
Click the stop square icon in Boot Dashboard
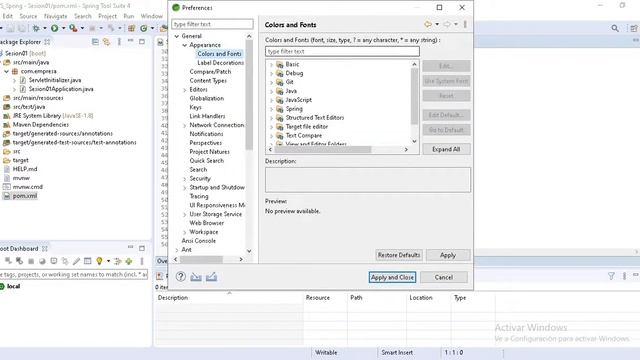pos(31,261)
